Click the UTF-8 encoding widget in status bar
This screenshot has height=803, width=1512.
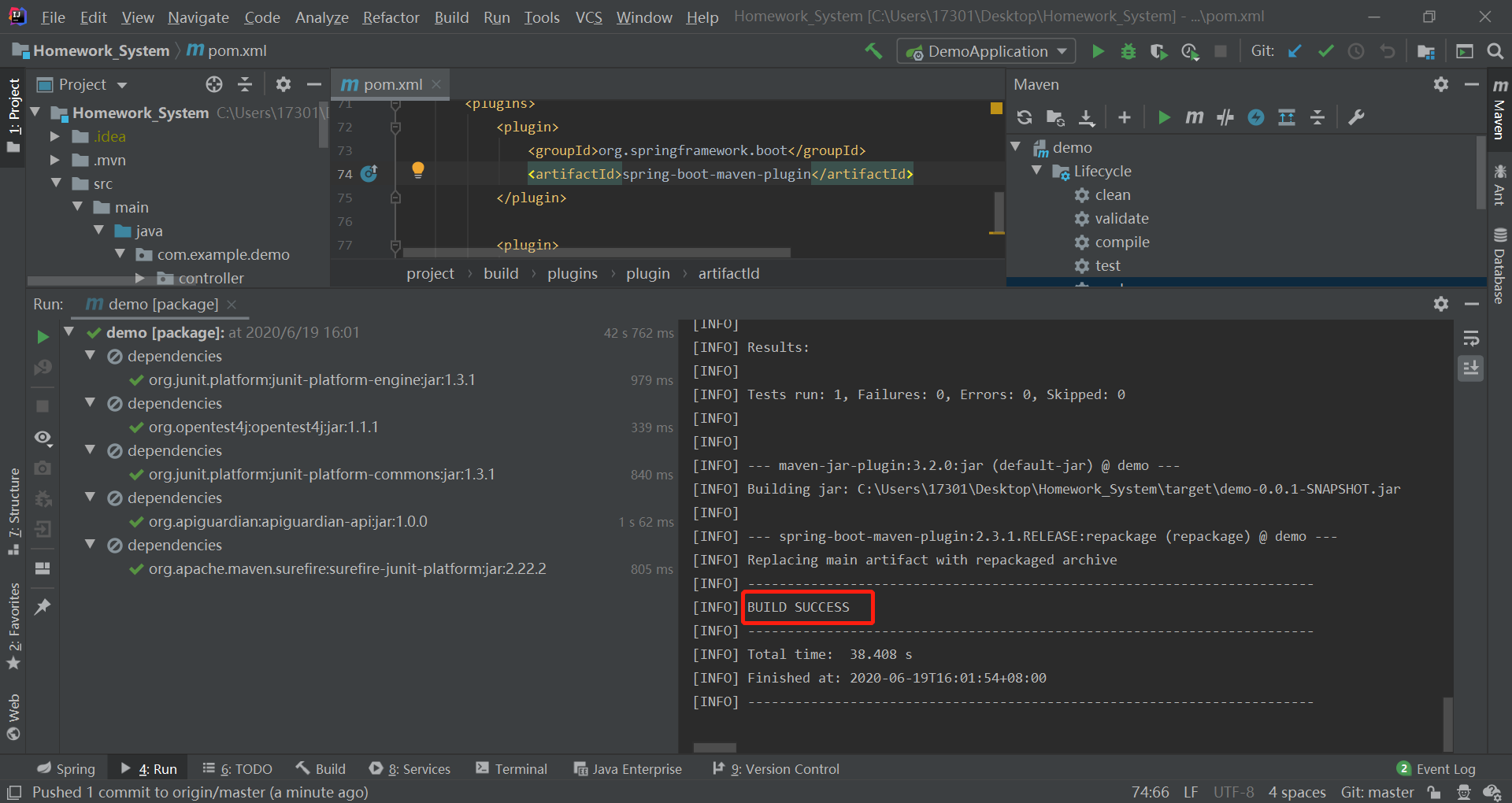[1232, 792]
